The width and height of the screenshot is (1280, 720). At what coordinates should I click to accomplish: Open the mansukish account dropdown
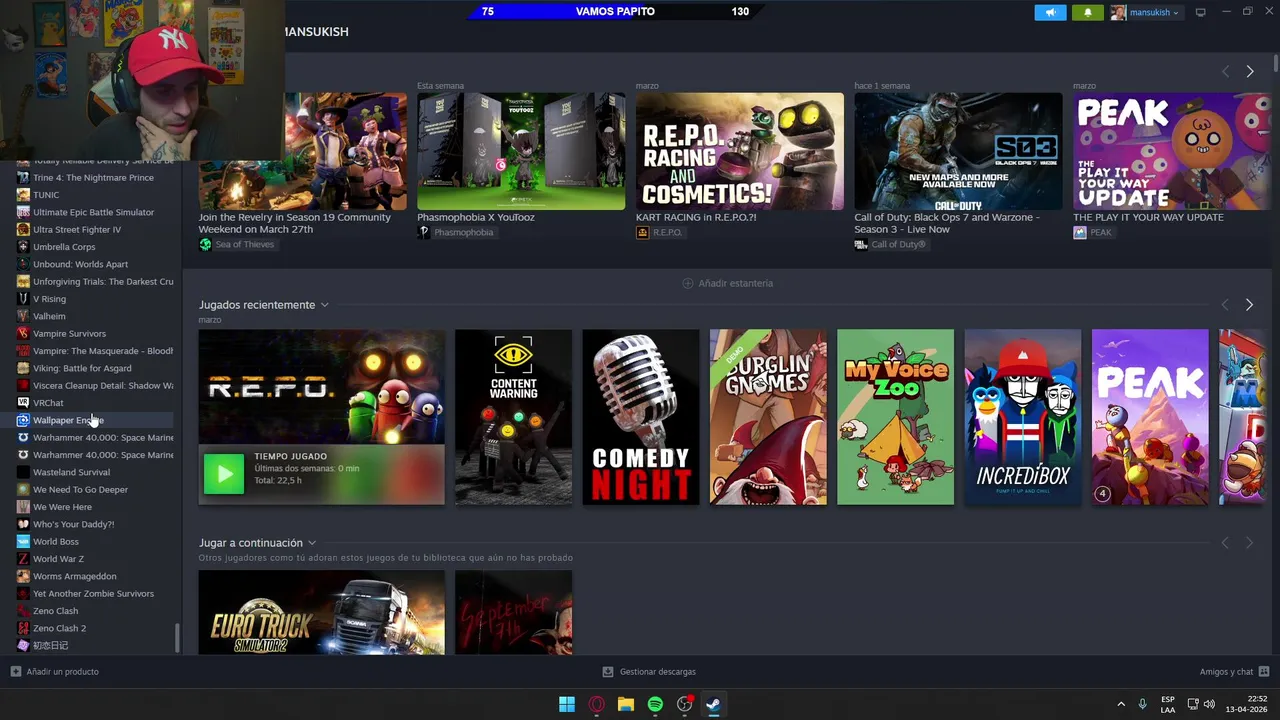click(x=1145, y=12)
